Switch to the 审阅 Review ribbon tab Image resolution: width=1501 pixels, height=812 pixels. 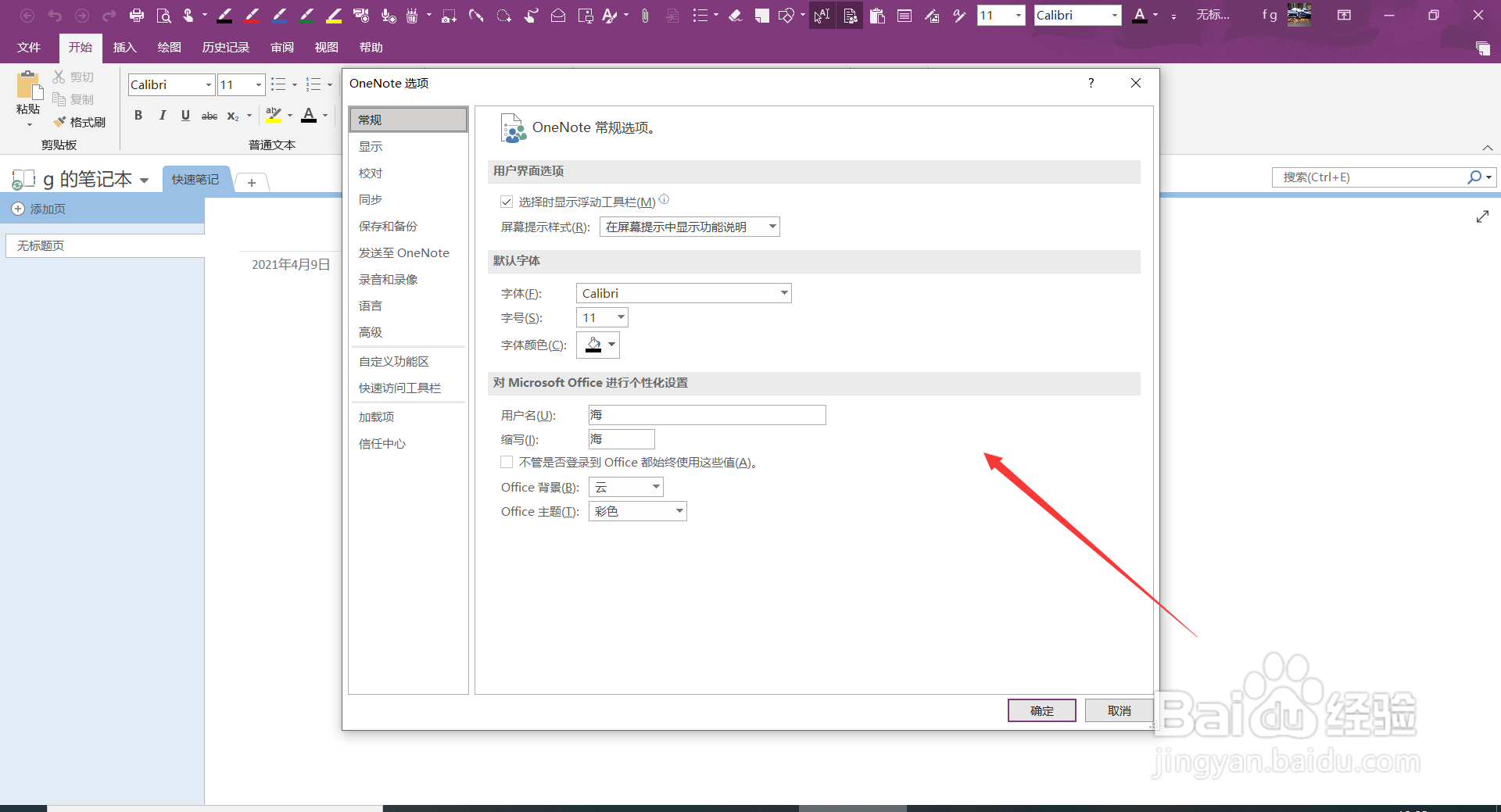click(282, 48)
